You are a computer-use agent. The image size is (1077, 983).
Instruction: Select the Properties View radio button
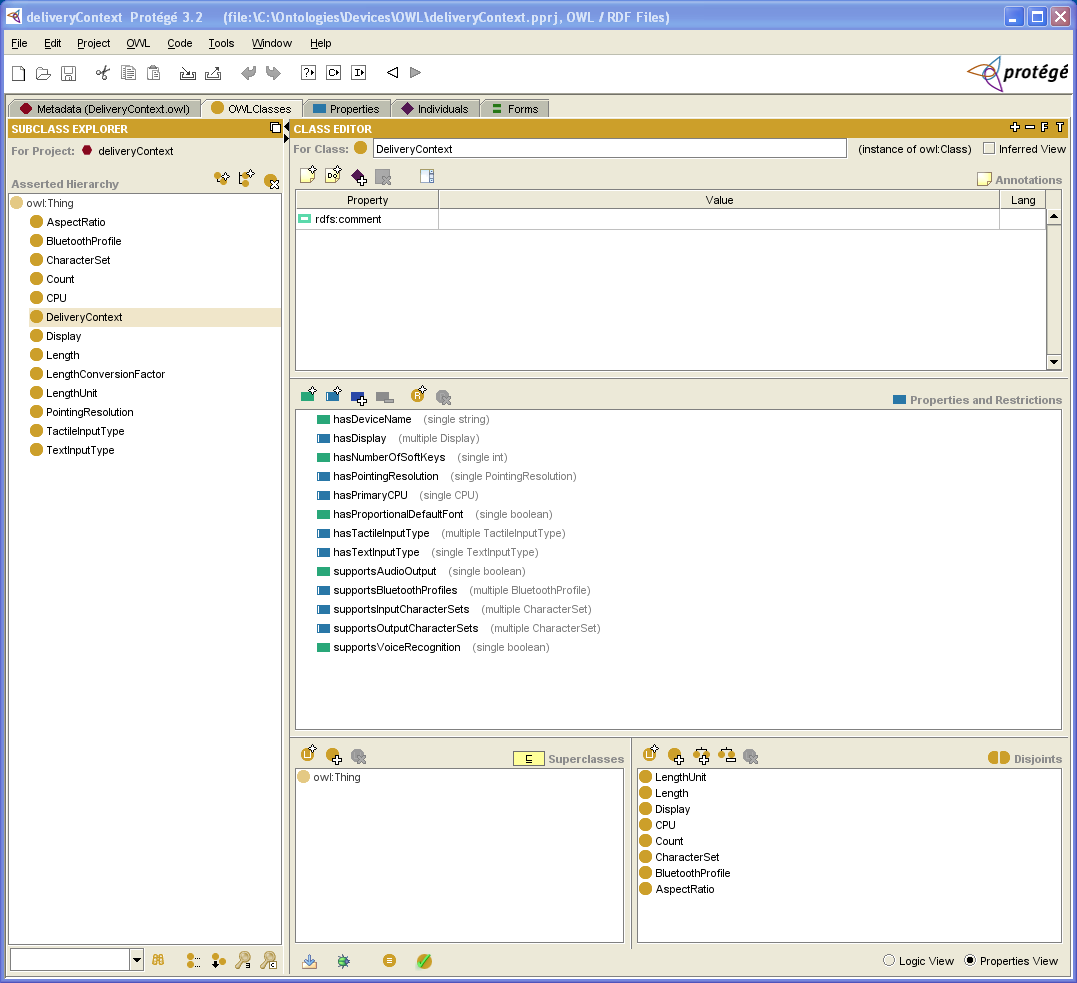(x=970, y=961)
